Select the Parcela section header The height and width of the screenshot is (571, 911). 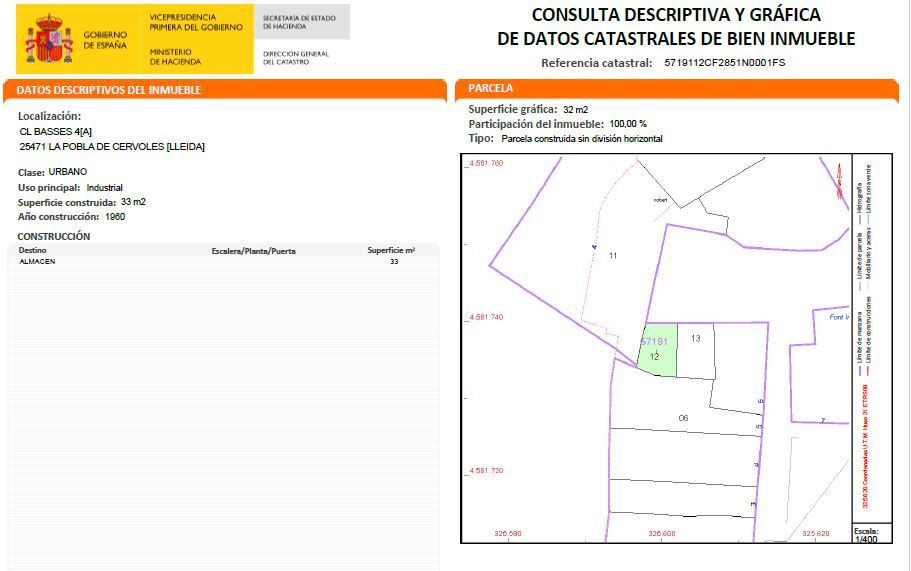click(x=680, y=88)
